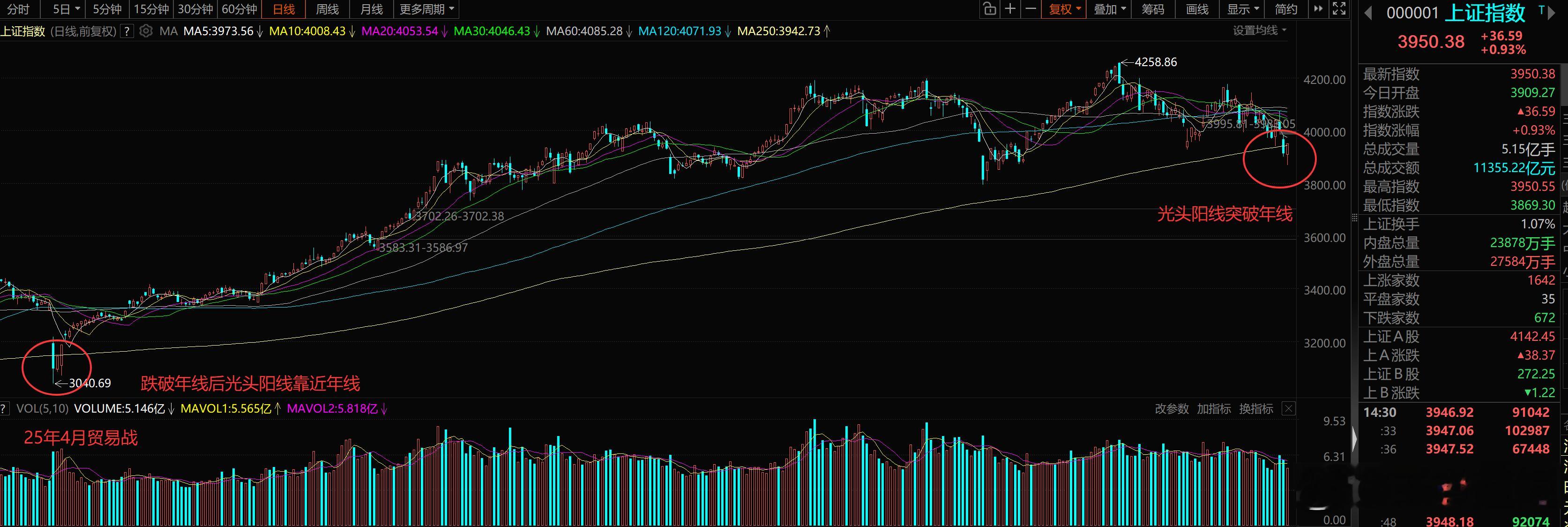1568x527 pixels.
Task: Click the MAVOL2:5.818亿 label
Action: pyautogui.click(x=332, y=409)
